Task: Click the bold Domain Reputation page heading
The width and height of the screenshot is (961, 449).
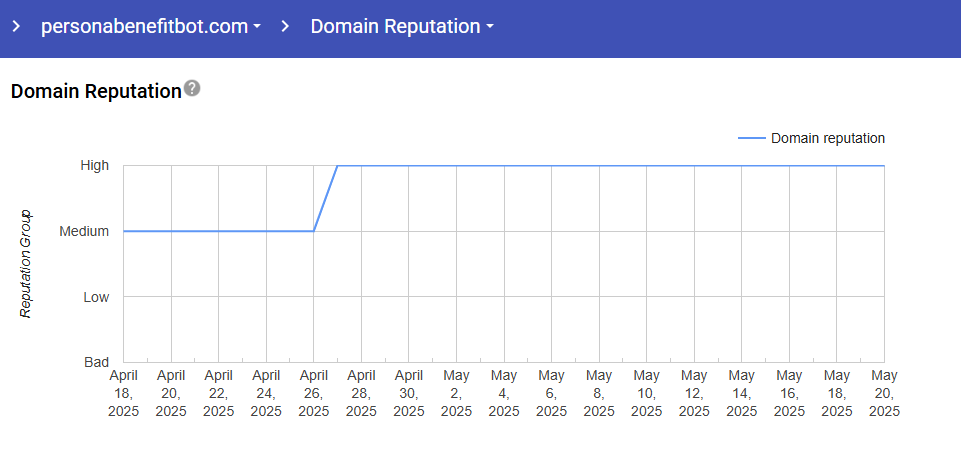Action: pyautogui.click(x=95, y=91)
